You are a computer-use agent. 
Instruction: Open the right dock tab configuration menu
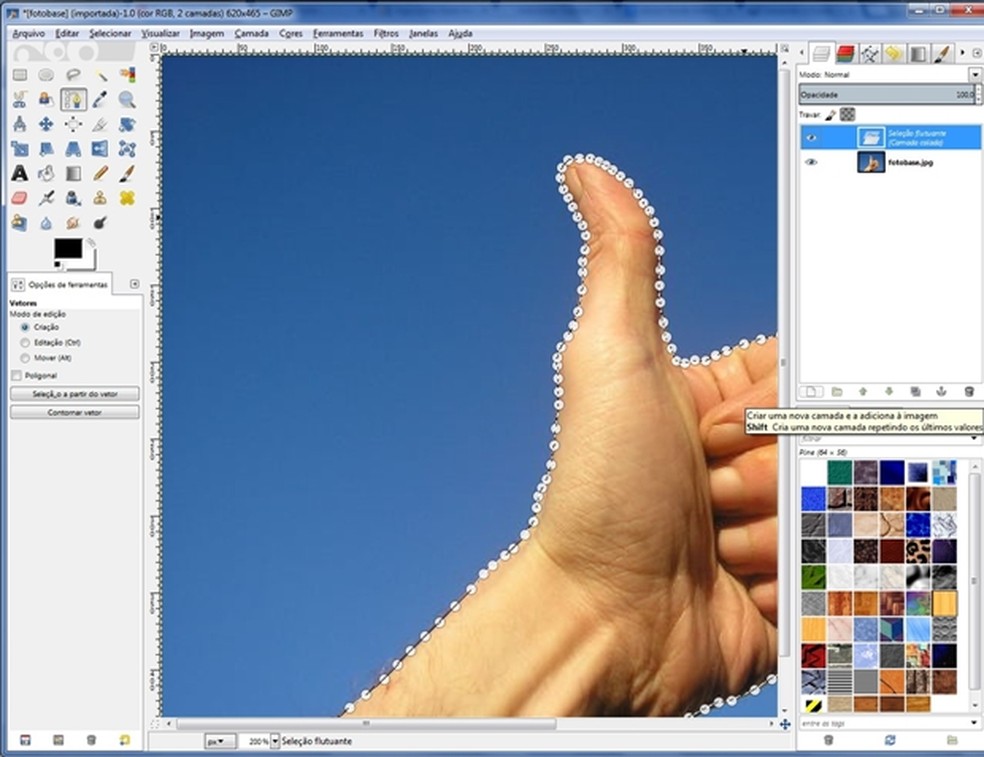pos(976,53)
